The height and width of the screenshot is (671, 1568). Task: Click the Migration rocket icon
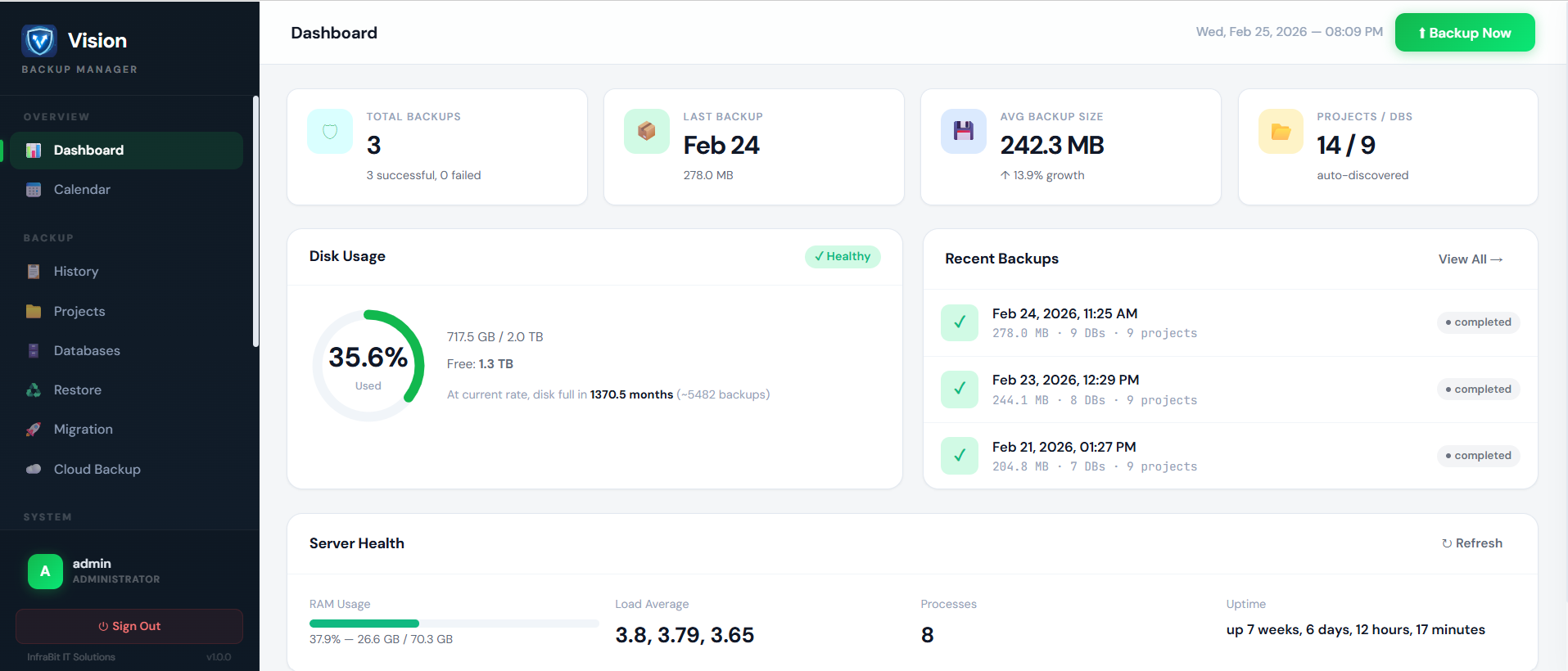click(34, 430)
